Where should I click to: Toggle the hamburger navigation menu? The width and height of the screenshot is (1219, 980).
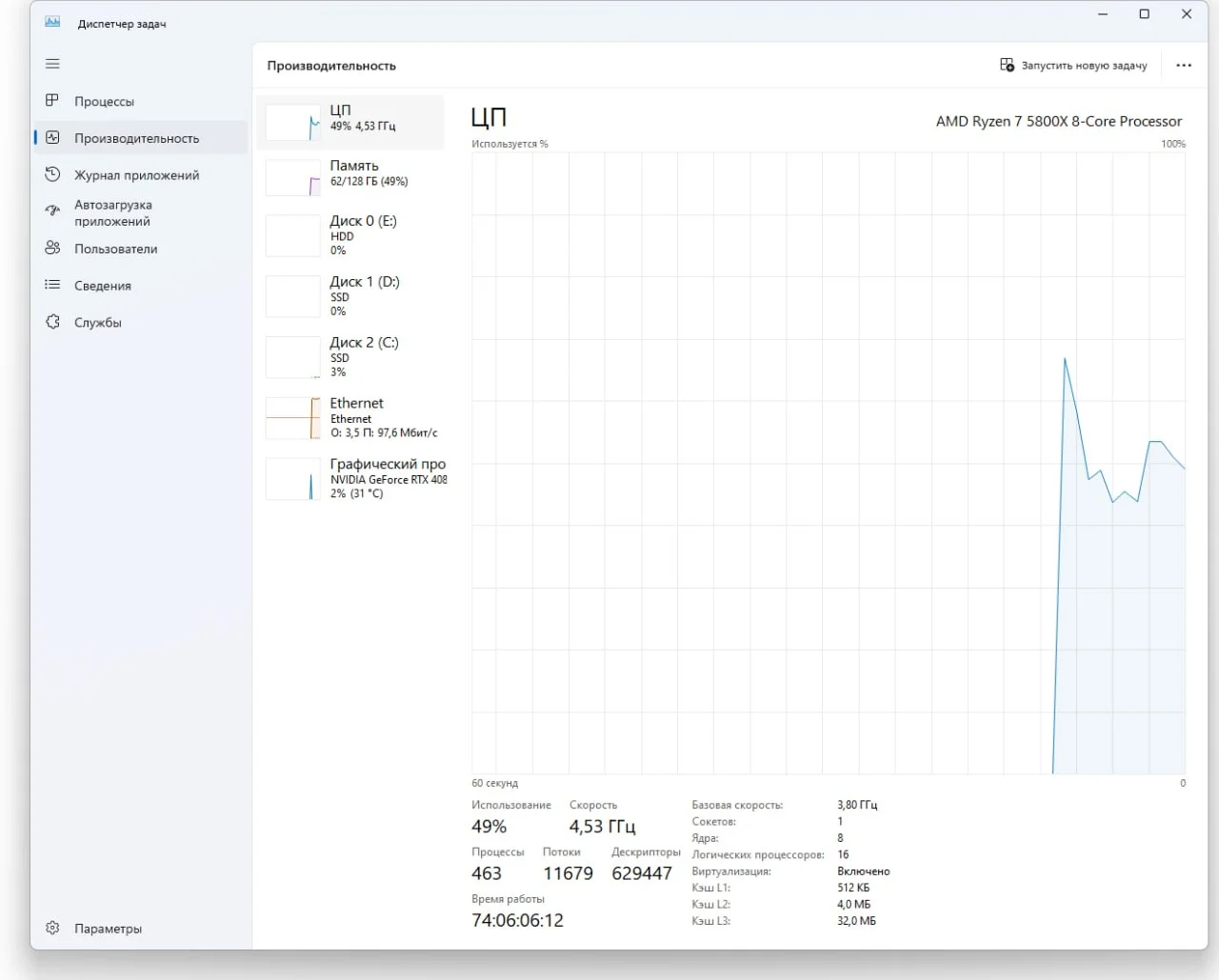tap(52, 64)
